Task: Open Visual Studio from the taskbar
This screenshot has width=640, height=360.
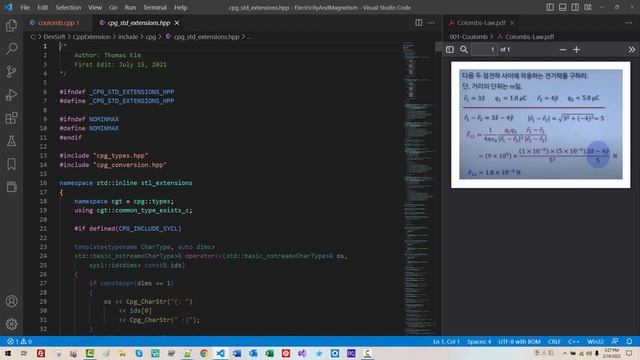Action: click(302, 353)
